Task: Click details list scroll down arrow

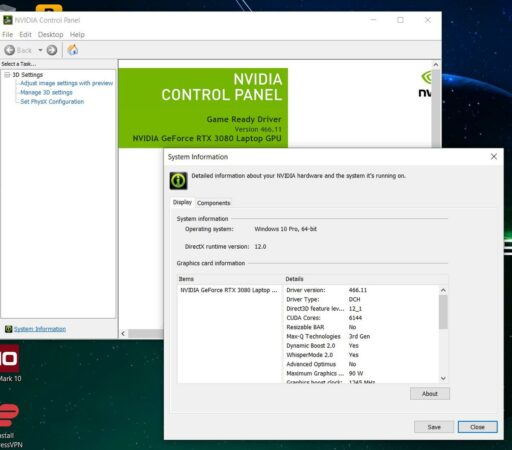Action: point(443,378)
